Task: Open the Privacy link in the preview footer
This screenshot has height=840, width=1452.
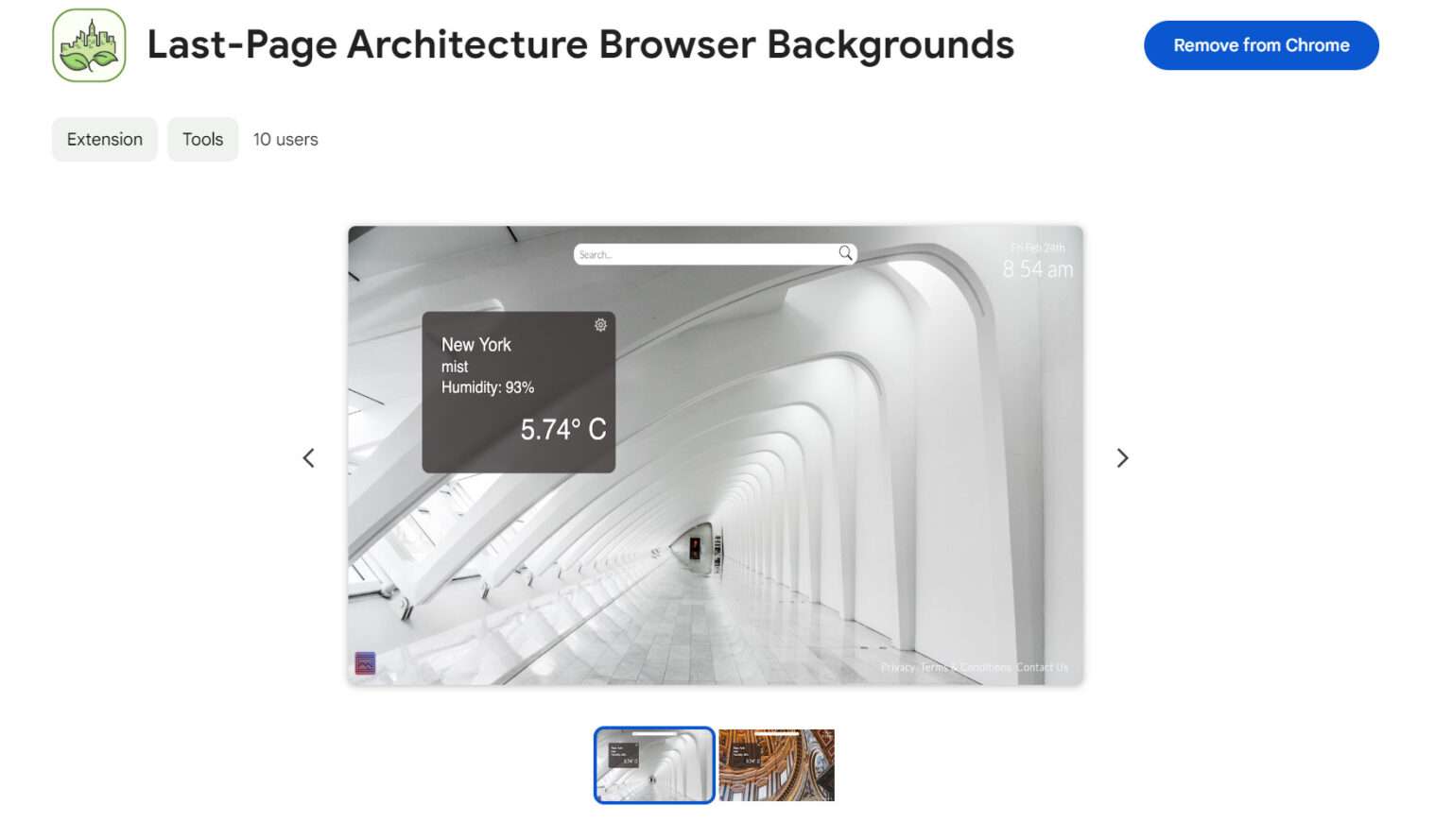Action: (896, 667)
